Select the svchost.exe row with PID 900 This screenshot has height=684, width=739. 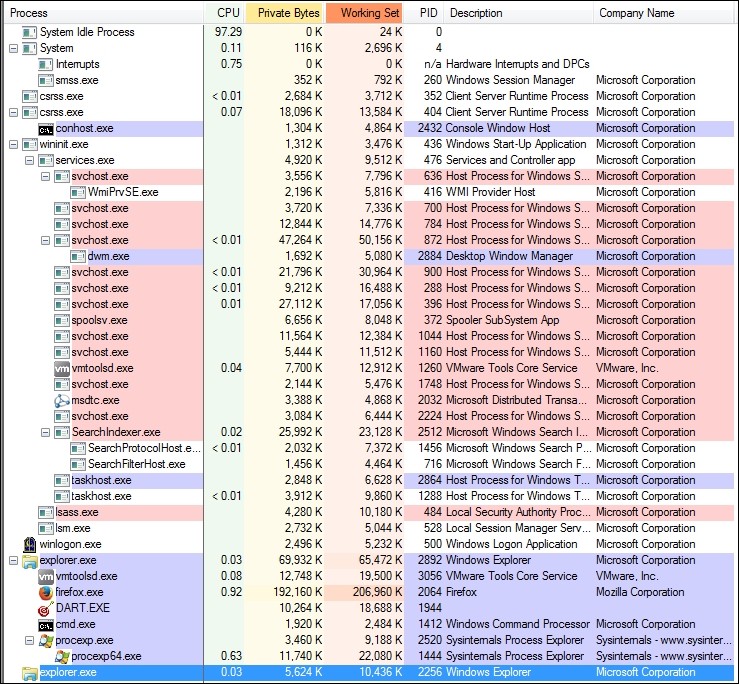[x=370, y=272]
